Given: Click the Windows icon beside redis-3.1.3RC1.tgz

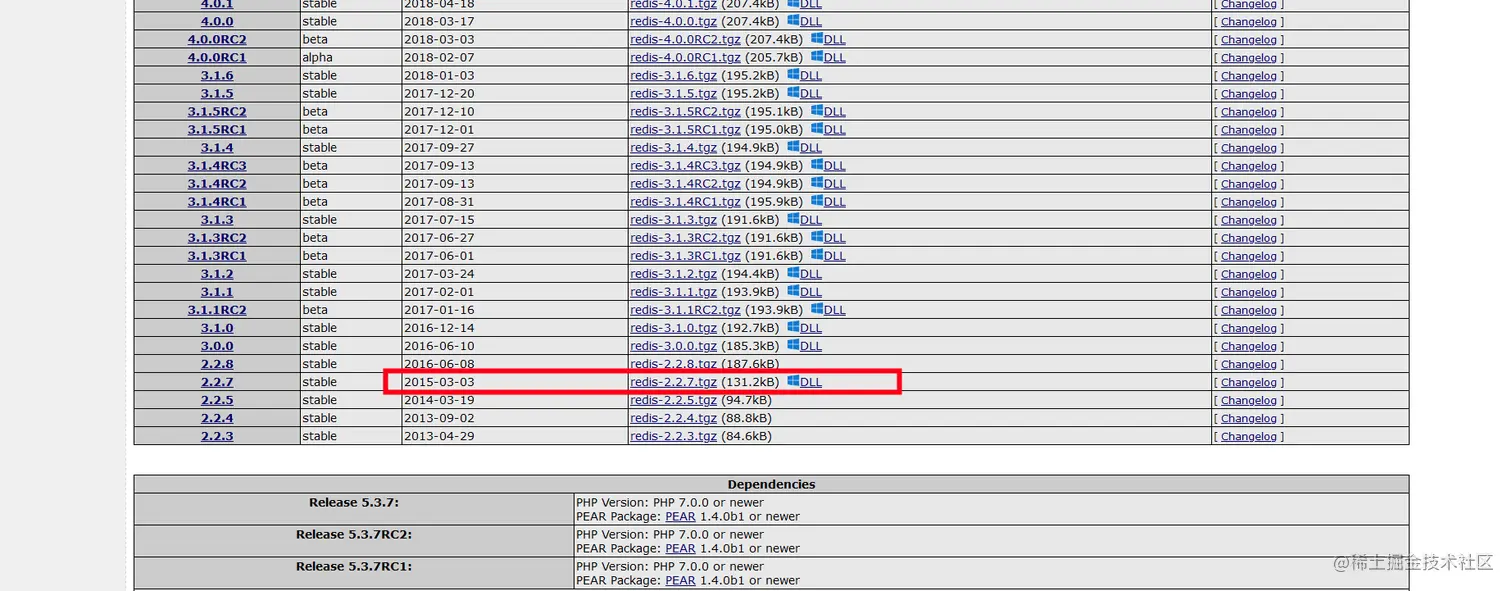Looking at the screenshot, I should 817,254.
